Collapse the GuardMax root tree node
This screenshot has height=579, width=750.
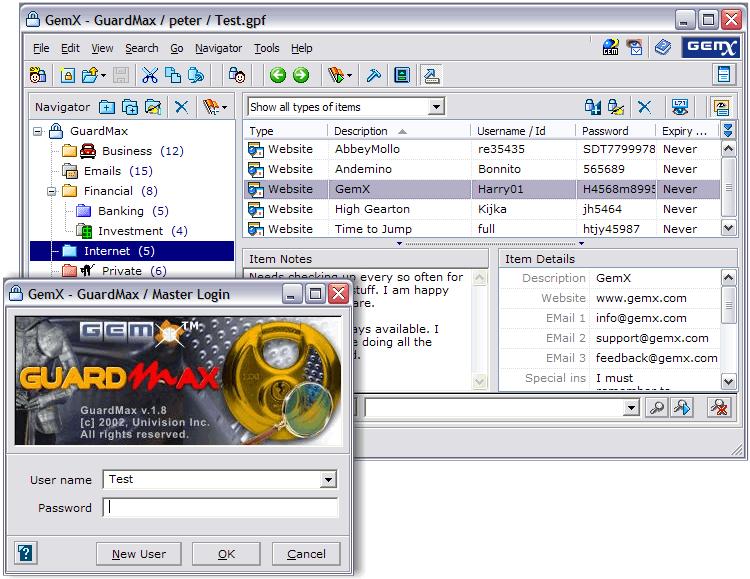37,131
